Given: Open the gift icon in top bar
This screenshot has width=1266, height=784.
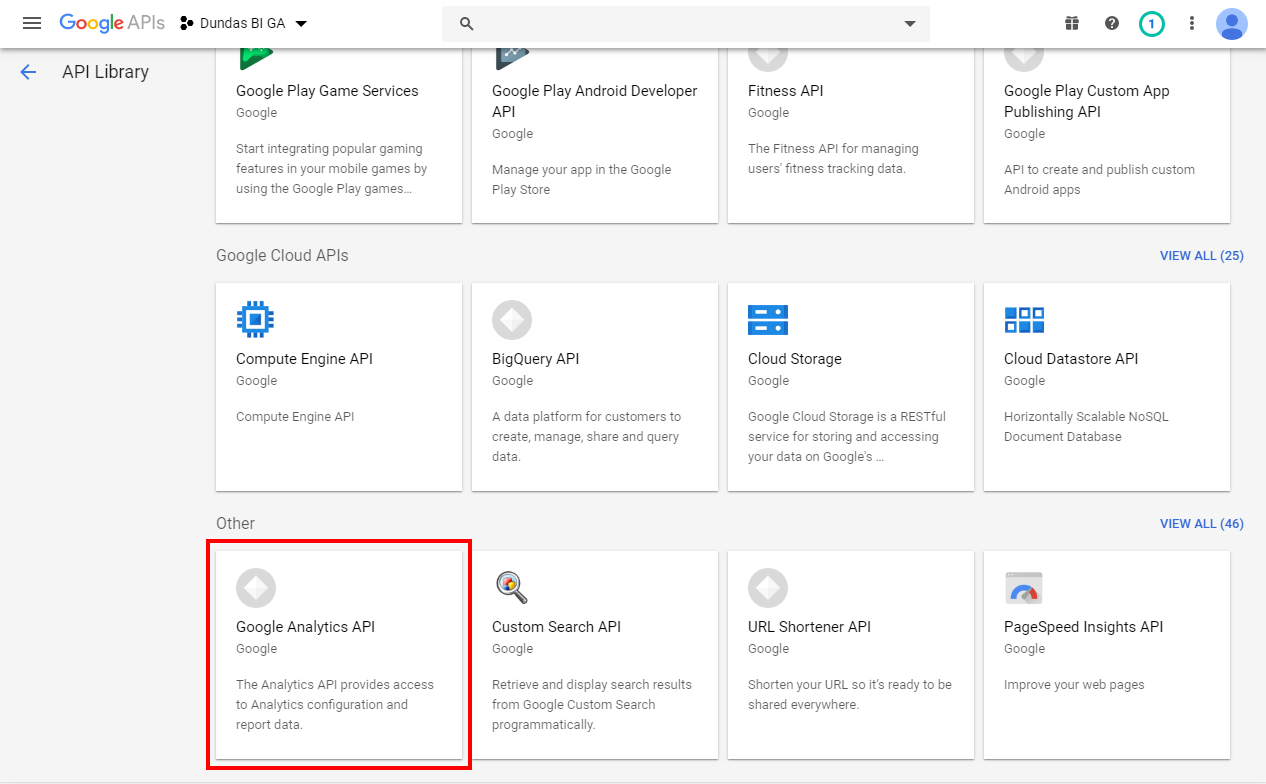Looking at the screenshot, I should tap(1072, 23).
